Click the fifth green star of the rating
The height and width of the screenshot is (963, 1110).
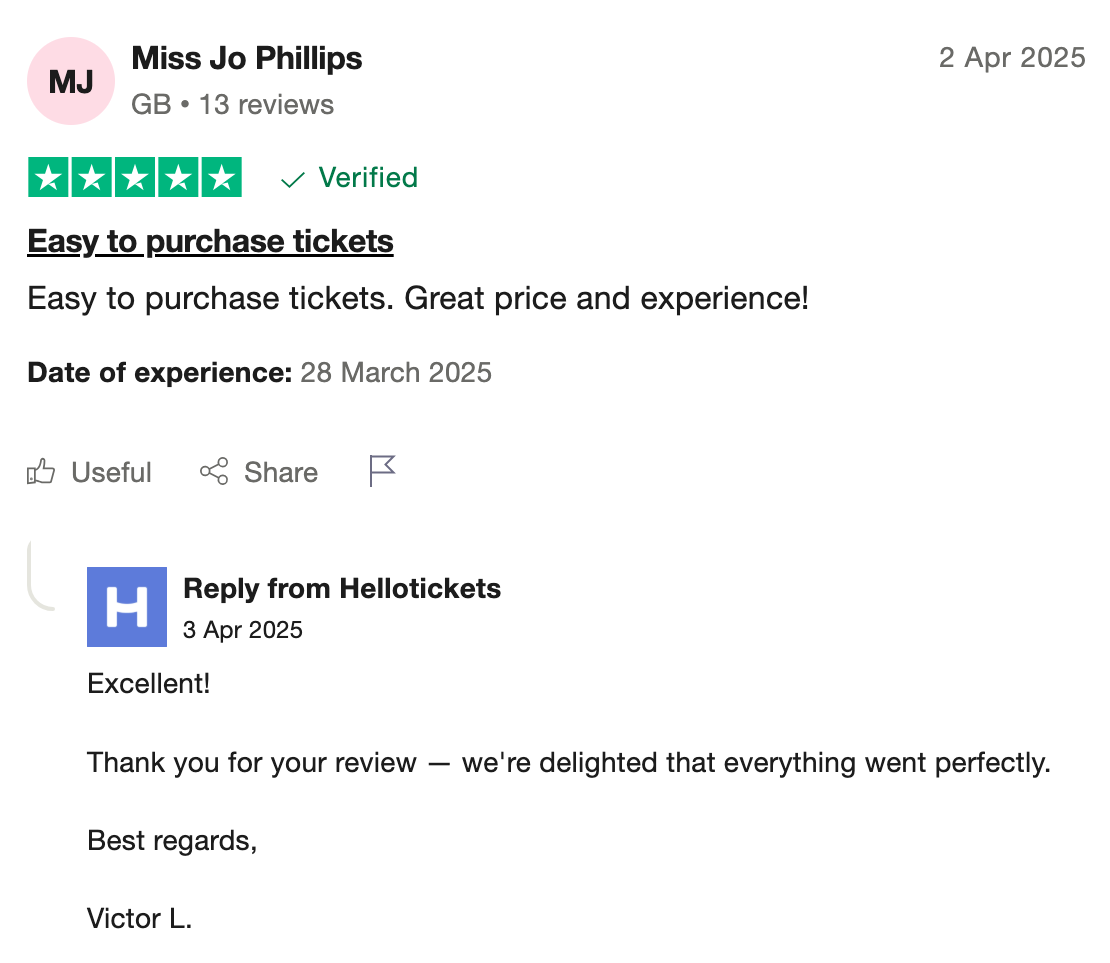coord(220,177)
